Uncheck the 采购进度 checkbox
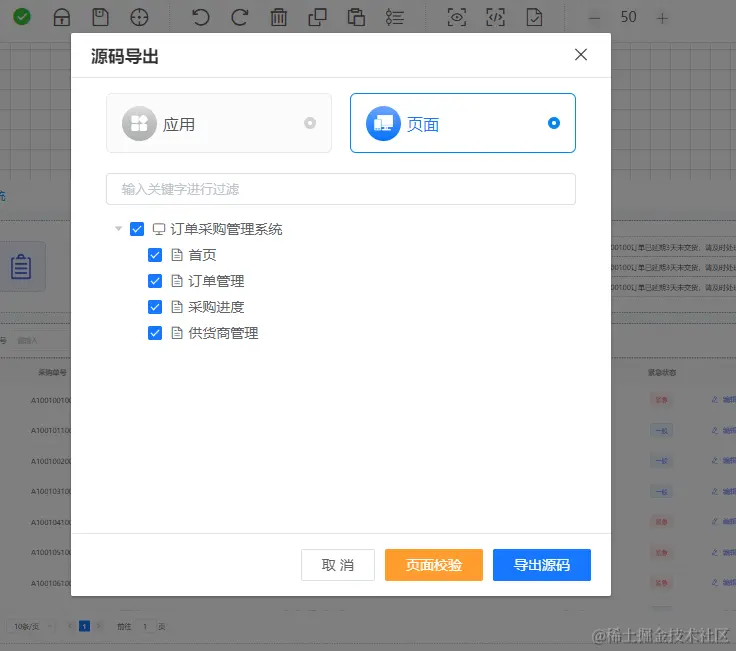Viewport: 736px width, 651px height. tap(155, 307)
